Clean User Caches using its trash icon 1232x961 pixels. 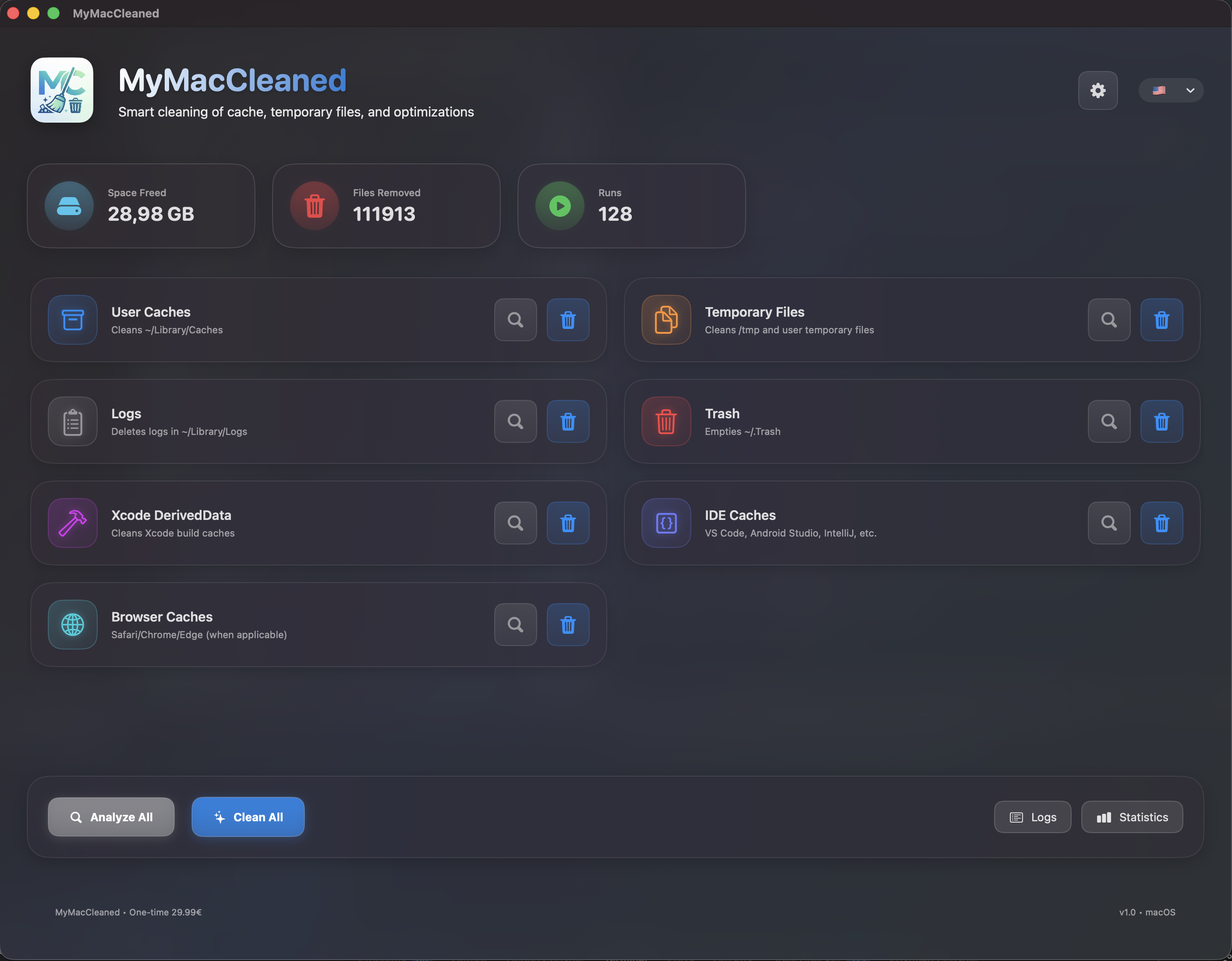coord(567,319)
